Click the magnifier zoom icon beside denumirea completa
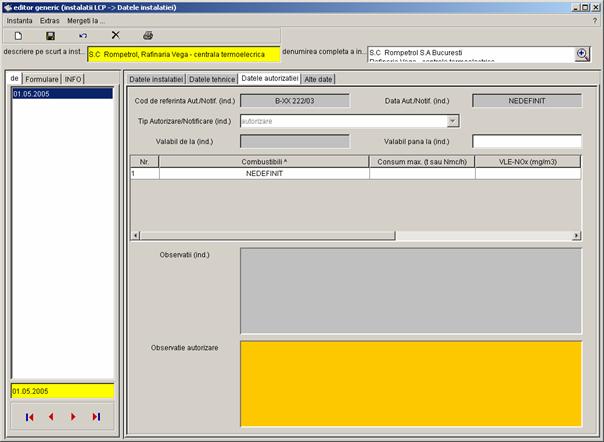 582,54
